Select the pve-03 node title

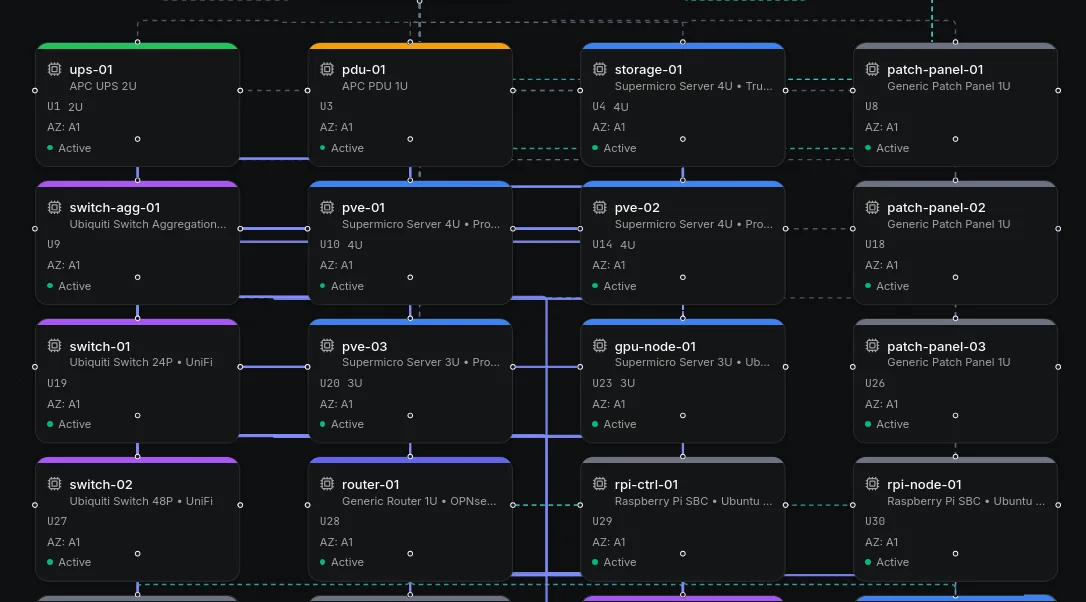tap(364, 346)
